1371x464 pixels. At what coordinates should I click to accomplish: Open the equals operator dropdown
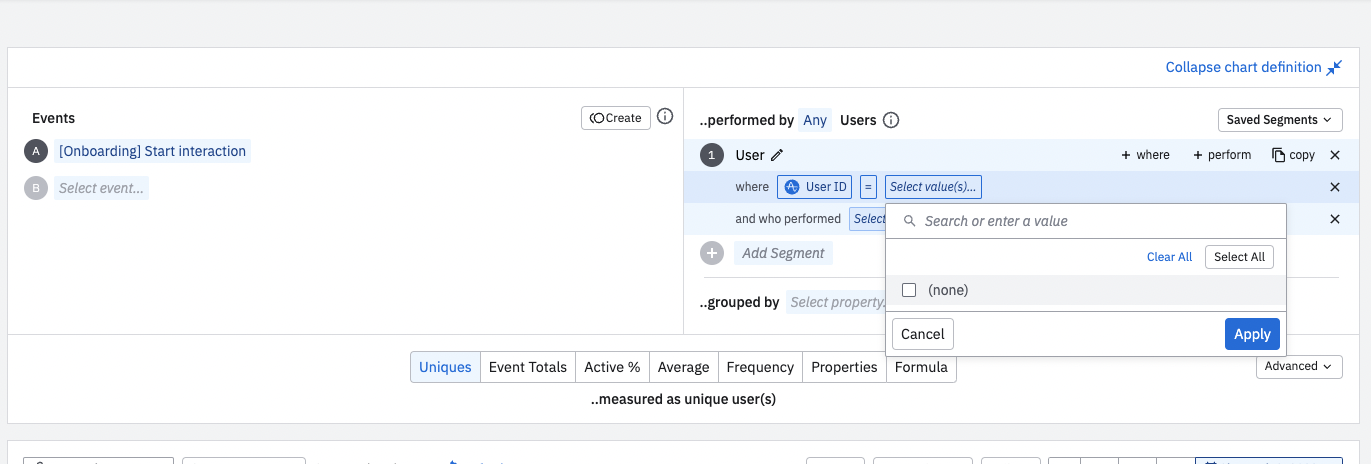(x=869, y=187)
